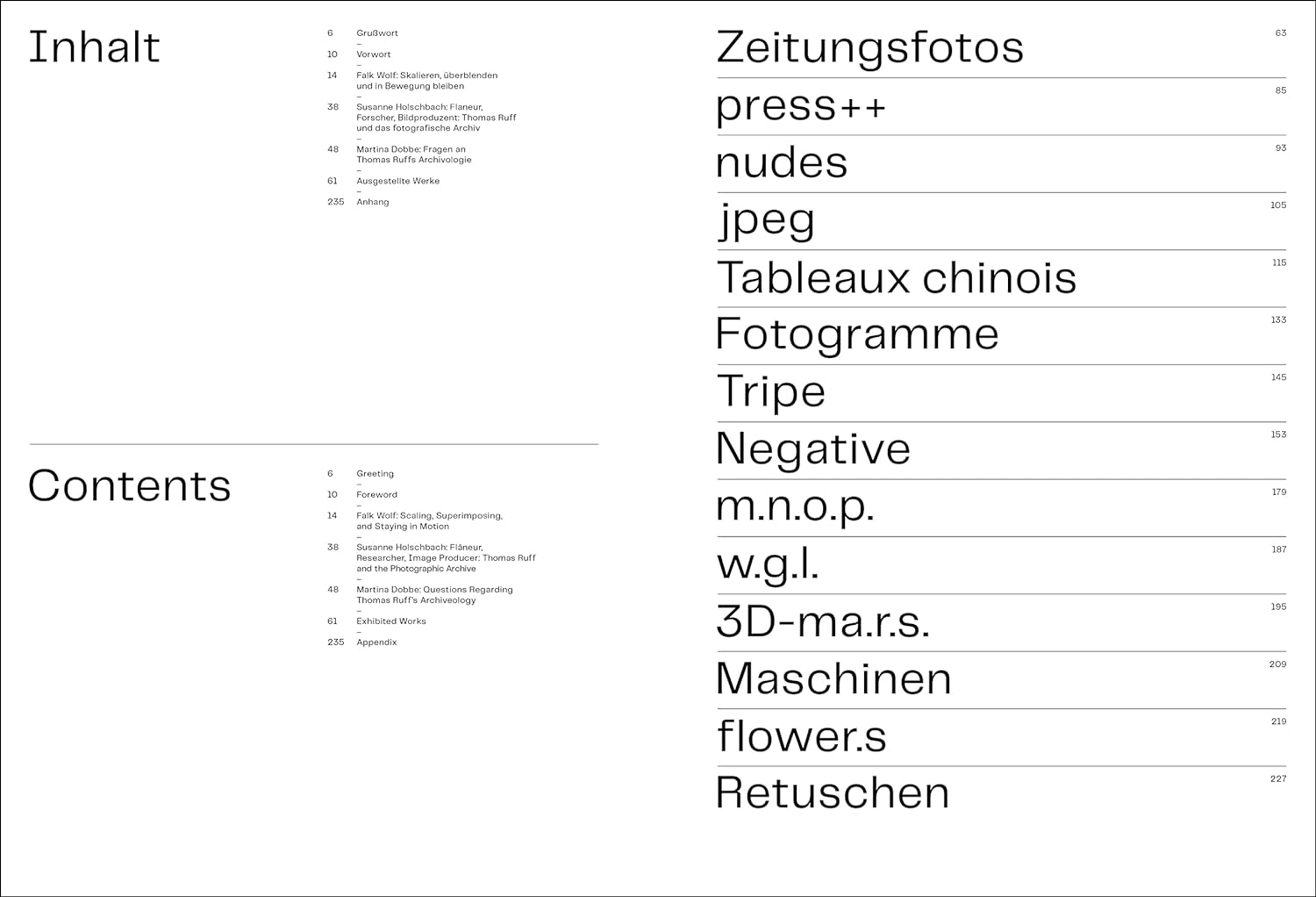Screen dimensions: 1316x897
Task: Click the w.g.l. chapter entry
Action: 768,563
